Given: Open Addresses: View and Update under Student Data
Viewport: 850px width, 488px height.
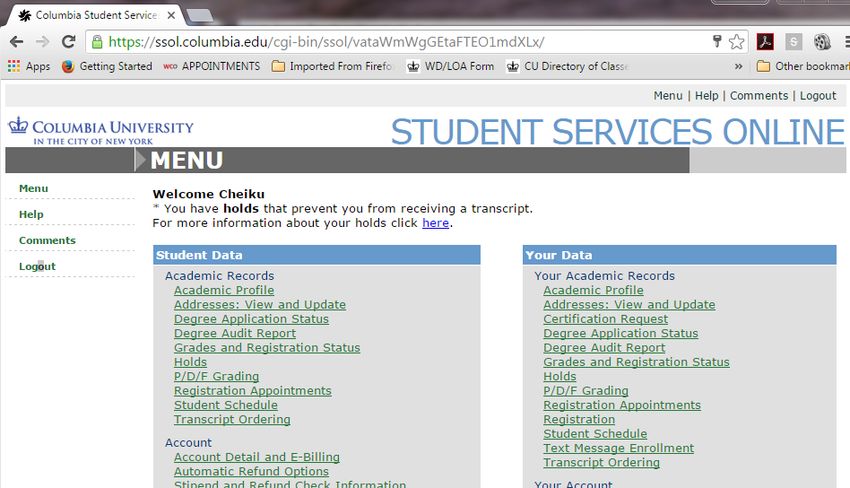Looking at the screenshot, I should pos(260,304).
